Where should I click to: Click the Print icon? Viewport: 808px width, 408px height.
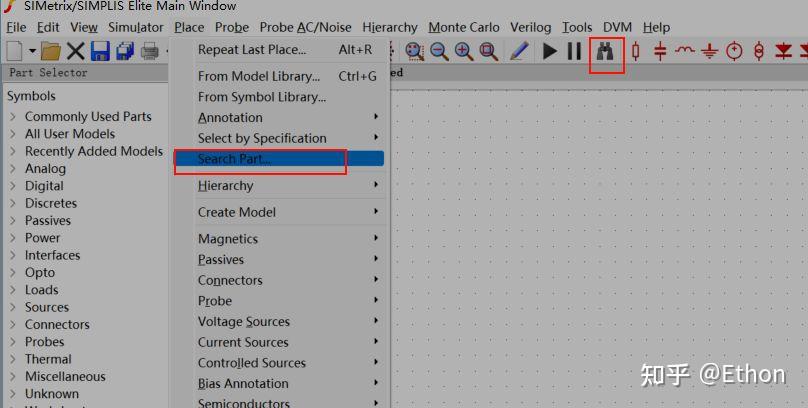[150, 51]
